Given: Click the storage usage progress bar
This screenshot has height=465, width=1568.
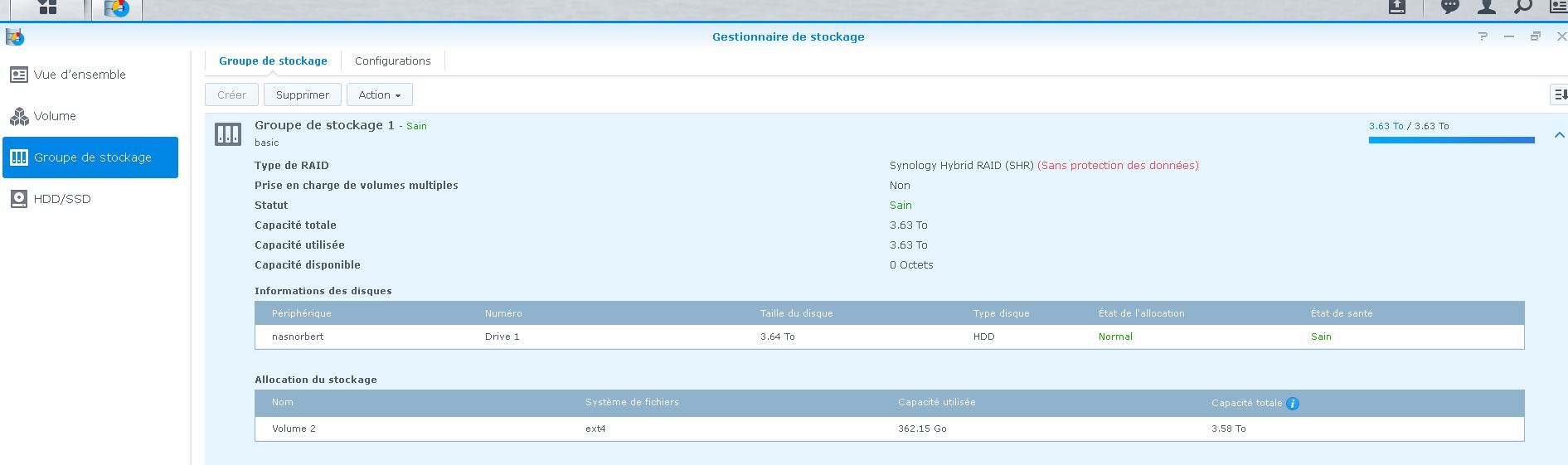Looking at the screenshot, I should 1451,140.
